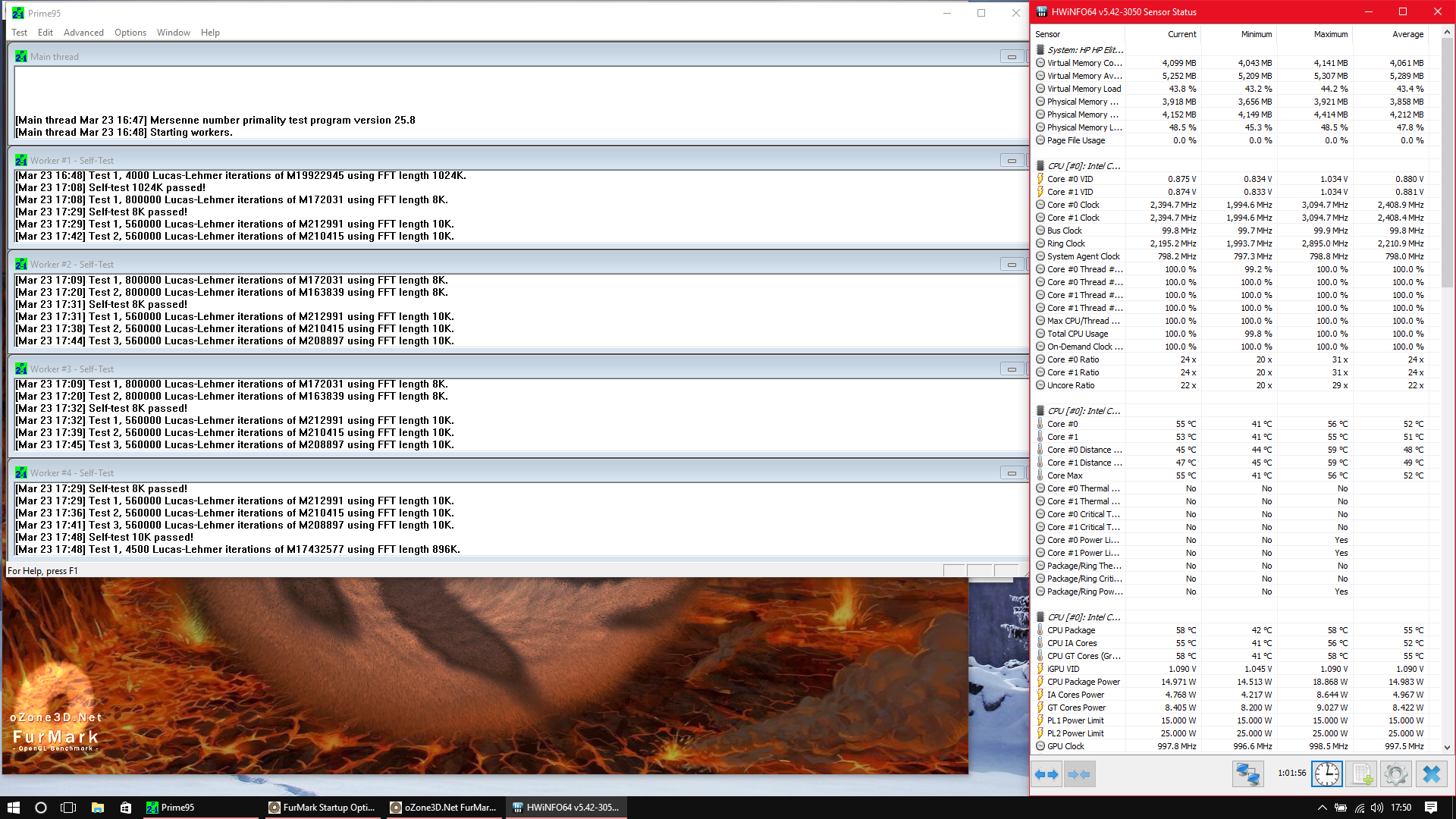The width and height of the screenshot is (1456, 819).
Task: Click Worker #3 Self-Test window icon
Action: [x=21, y=369]
